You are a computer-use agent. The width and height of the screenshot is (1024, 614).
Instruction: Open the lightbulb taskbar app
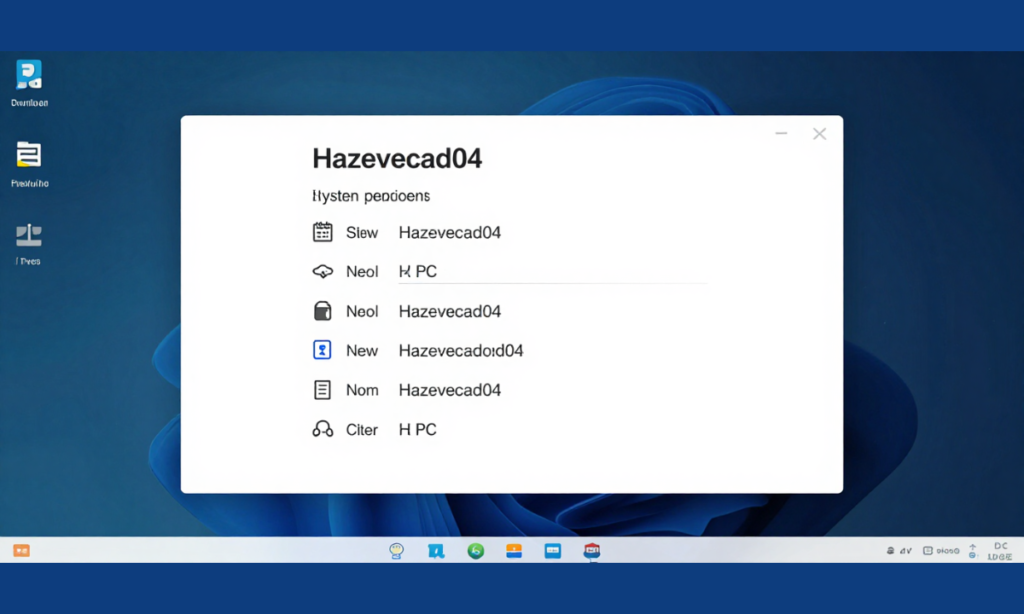396,551
